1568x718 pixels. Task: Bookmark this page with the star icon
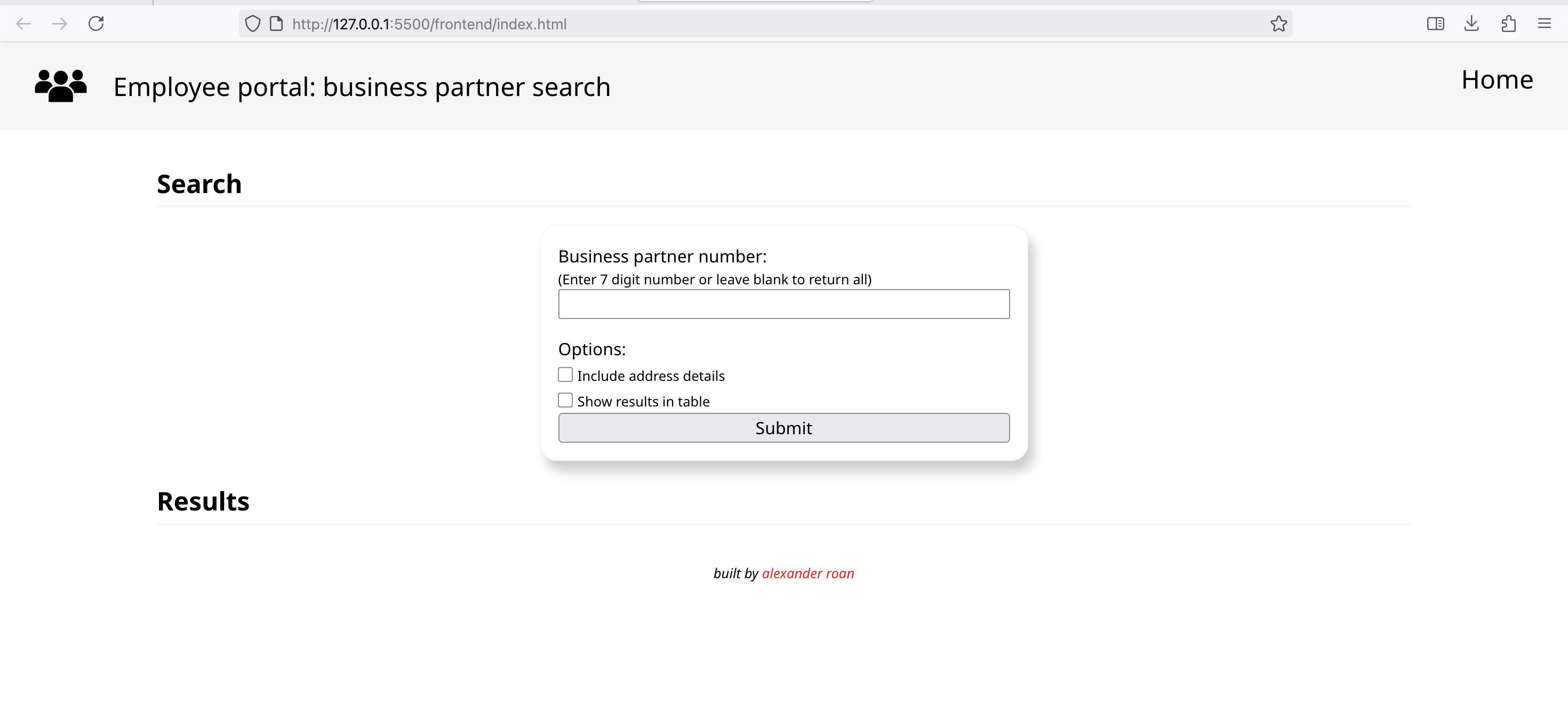coord(1278,24)
